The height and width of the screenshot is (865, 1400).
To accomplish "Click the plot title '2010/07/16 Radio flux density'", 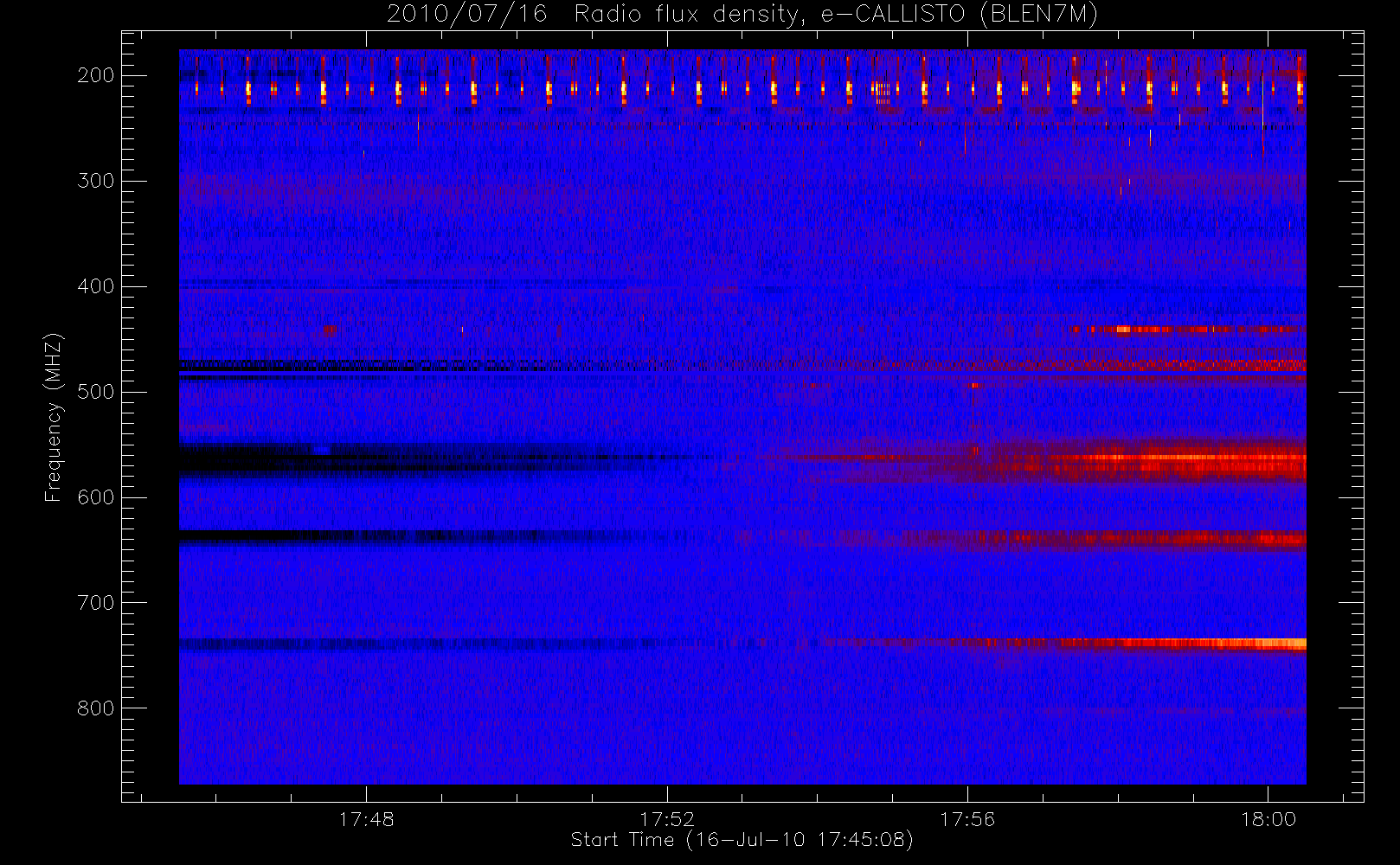I will pyautogui.click(x=742, y=15).
